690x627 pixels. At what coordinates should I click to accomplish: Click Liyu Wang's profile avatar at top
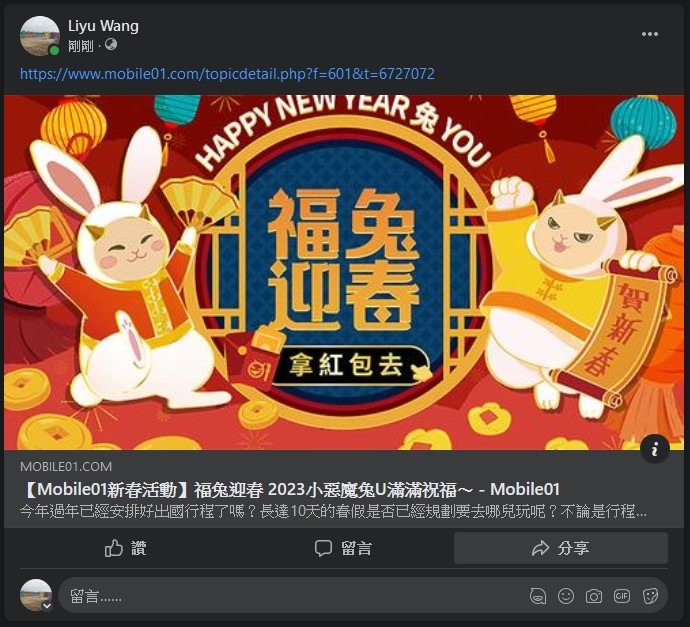40,36
